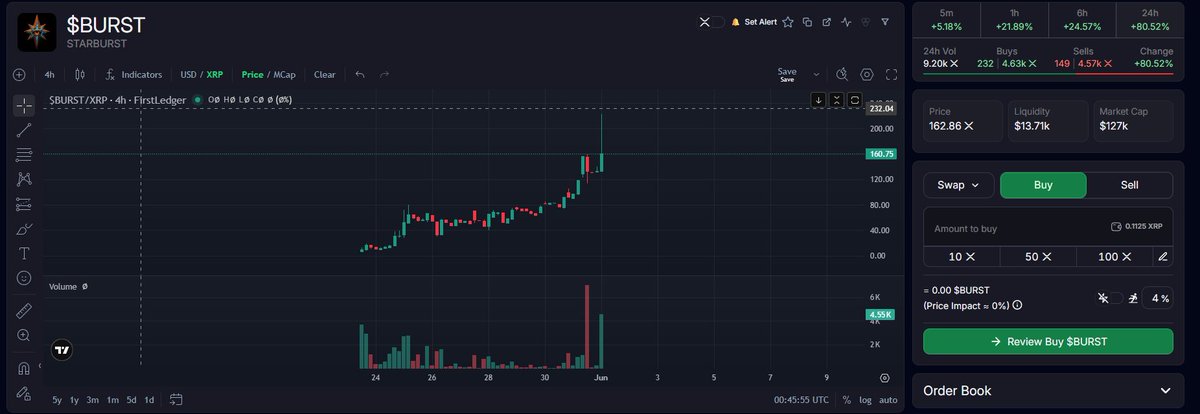Choose the 100 XRP preset amount
This screenshot has height=414, width=1200.
click(1114, 257)
